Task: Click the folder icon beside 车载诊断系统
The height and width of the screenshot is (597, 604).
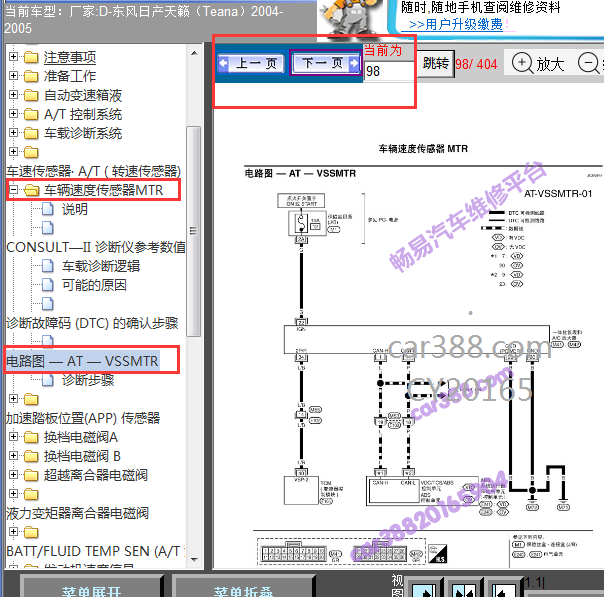Action: [31, 133]
